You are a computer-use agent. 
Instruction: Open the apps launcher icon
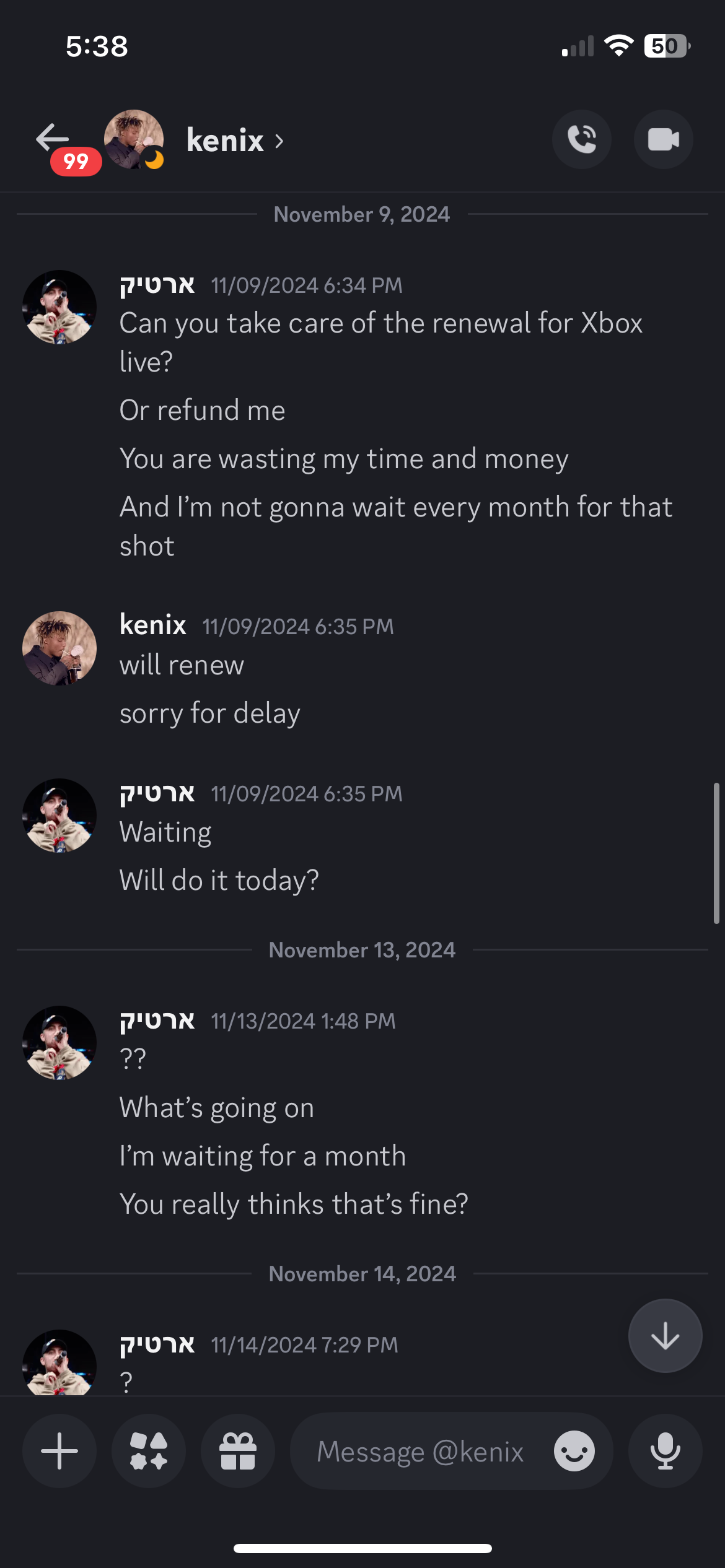(149, 1451)
